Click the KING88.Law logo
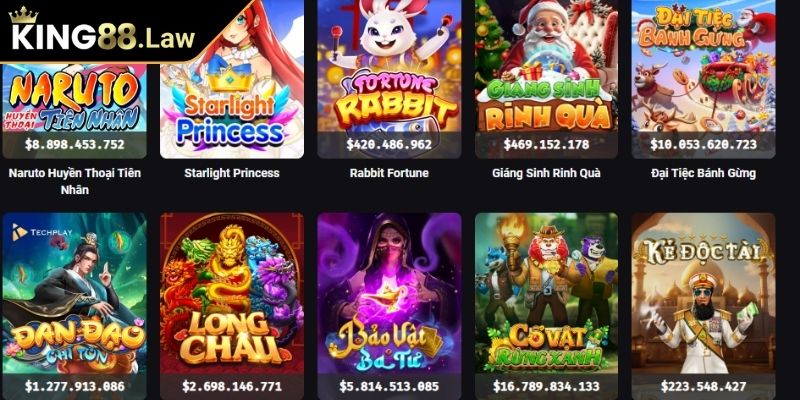This screenshot has height=400, width=800. 103,31
